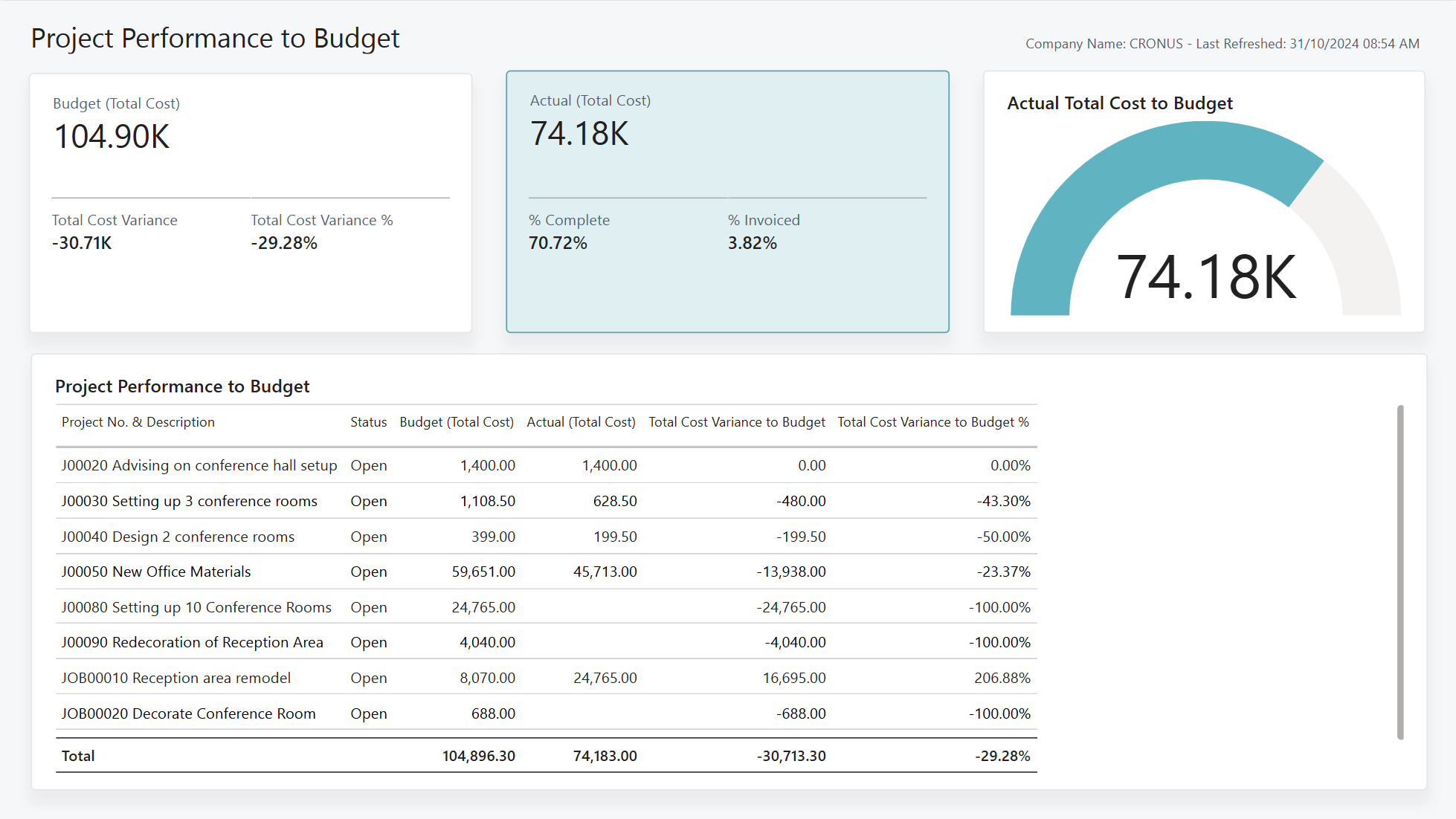Select row JOB00010 Reception area remodel
Screen dimensions: 1456x819
(546, 678)
